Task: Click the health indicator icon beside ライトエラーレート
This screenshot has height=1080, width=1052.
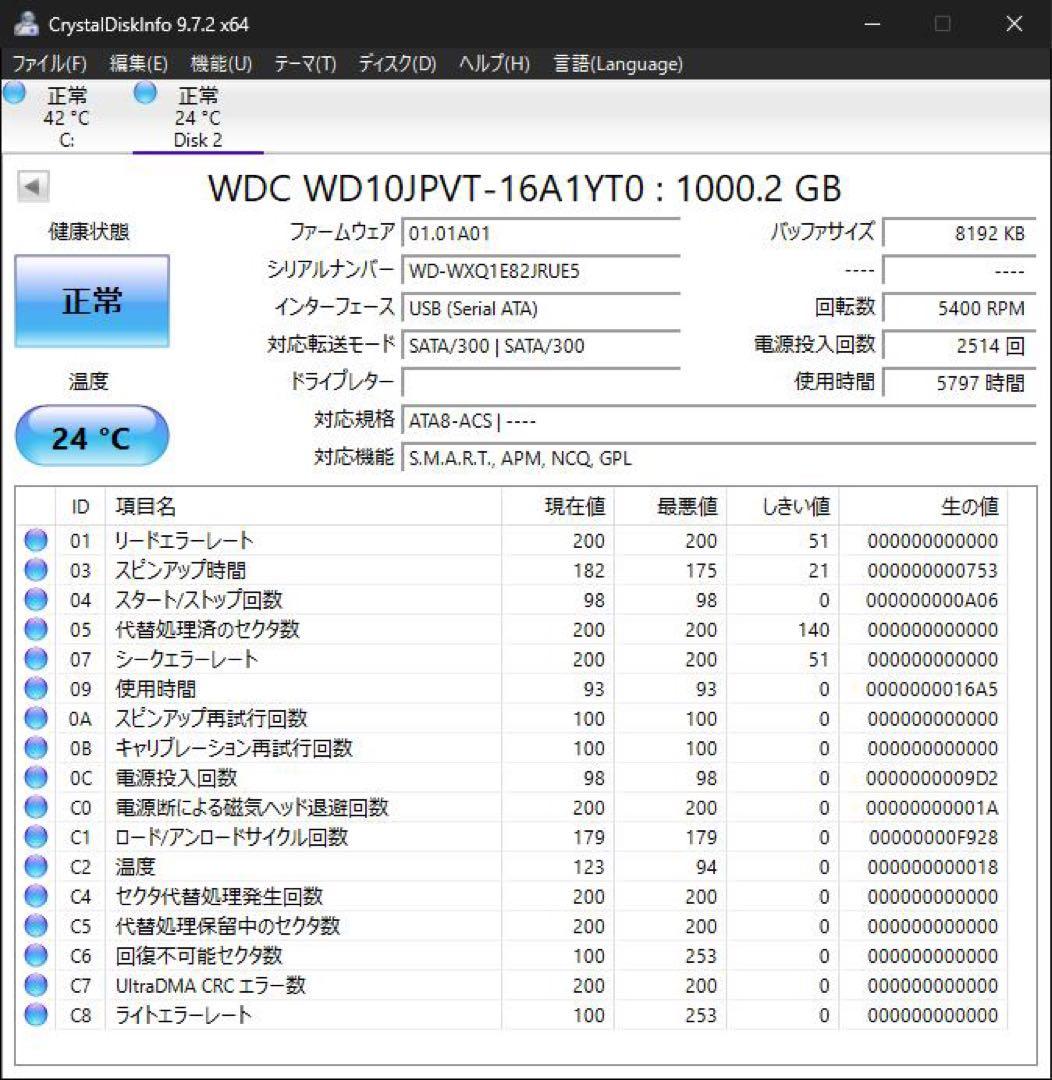Action: [35, 1015]
